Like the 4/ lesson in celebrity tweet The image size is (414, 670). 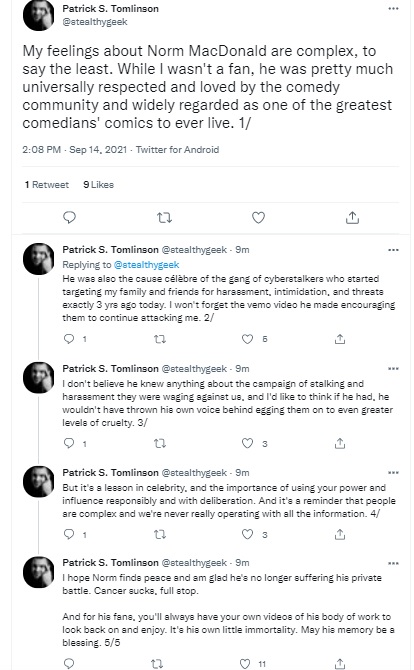pyautogui.click(x=248, y=534)
